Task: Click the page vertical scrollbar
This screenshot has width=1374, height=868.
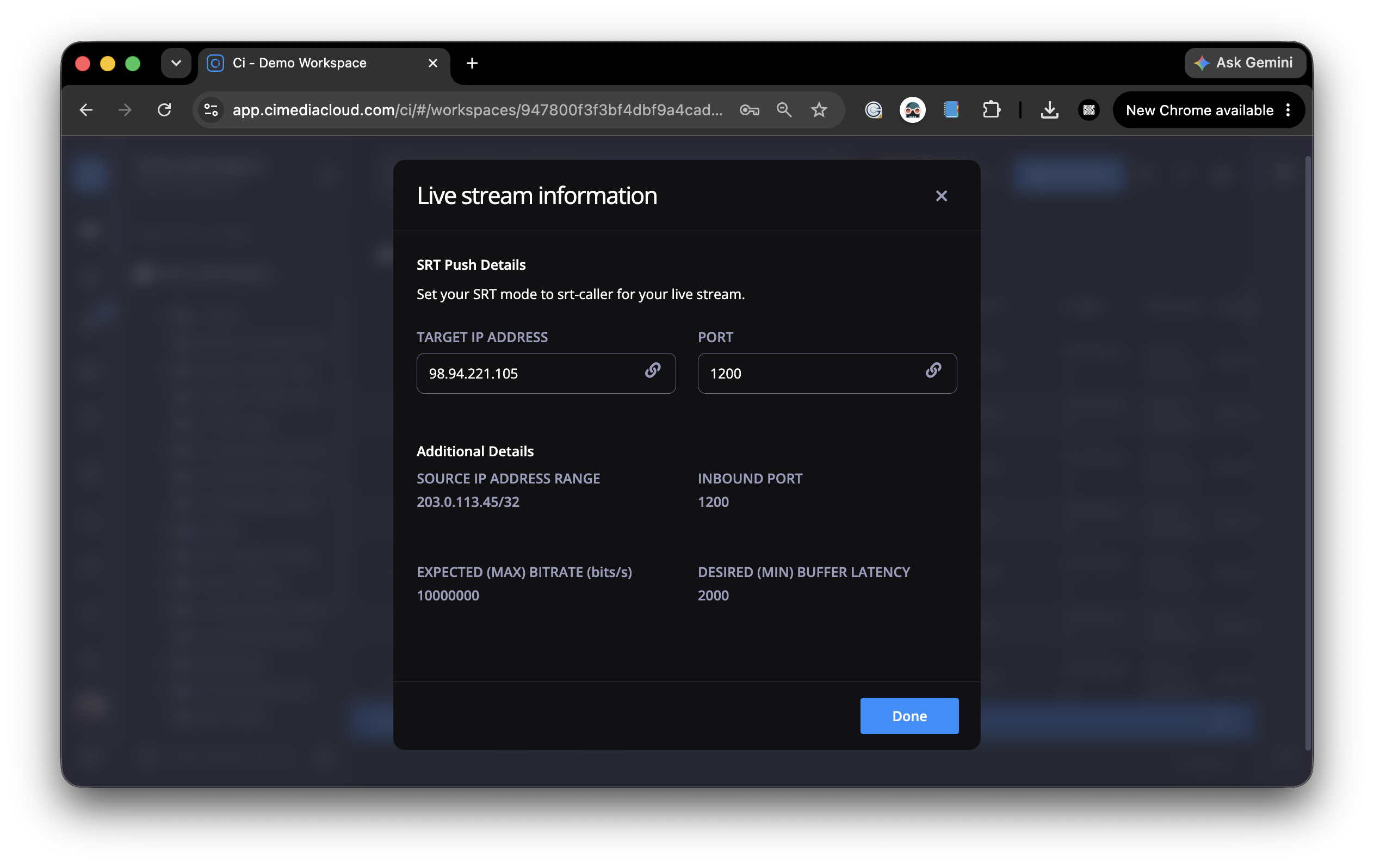Action: tap(1308, 453)
